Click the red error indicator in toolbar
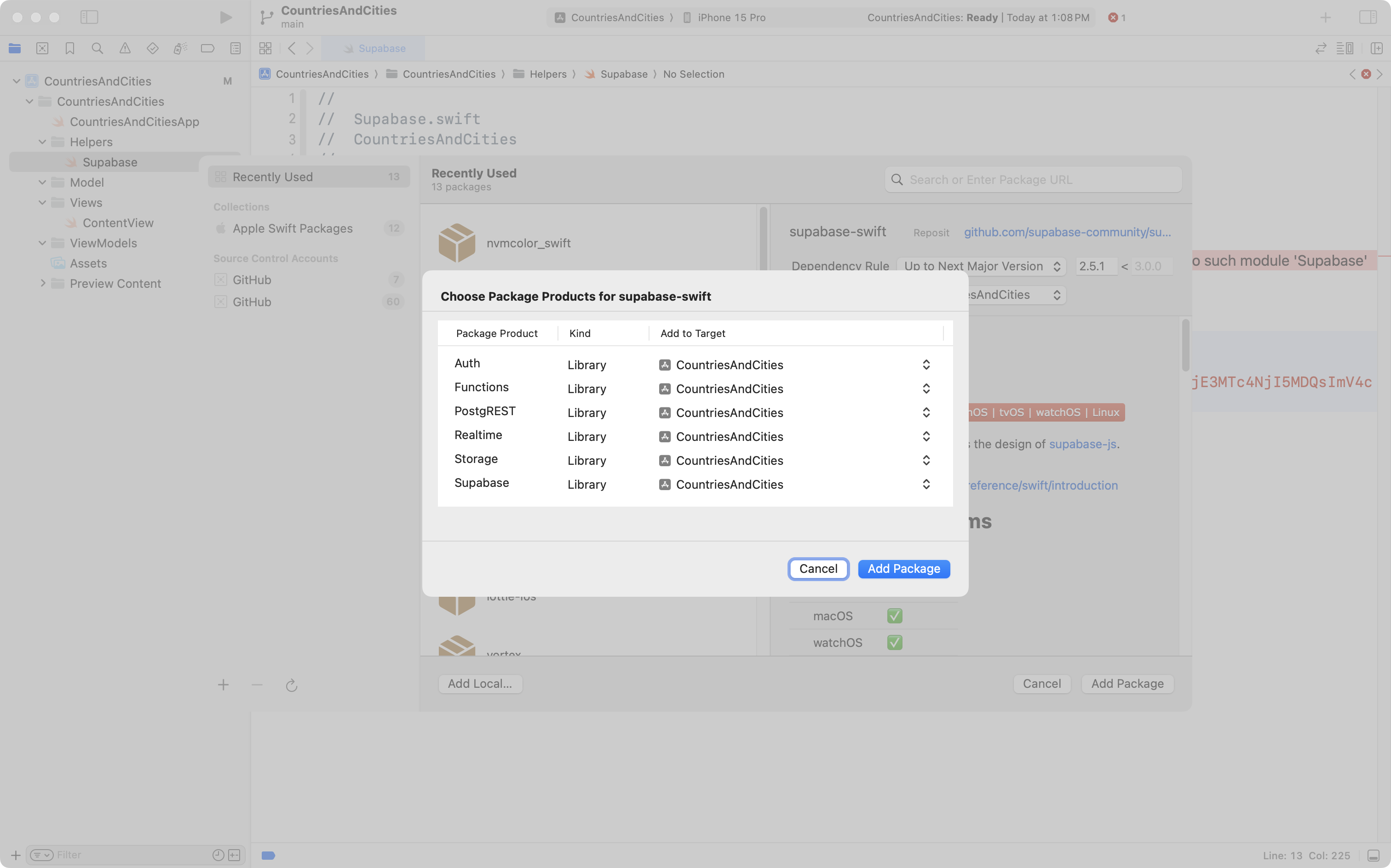1391x868 pixels. coord(1116,17)
